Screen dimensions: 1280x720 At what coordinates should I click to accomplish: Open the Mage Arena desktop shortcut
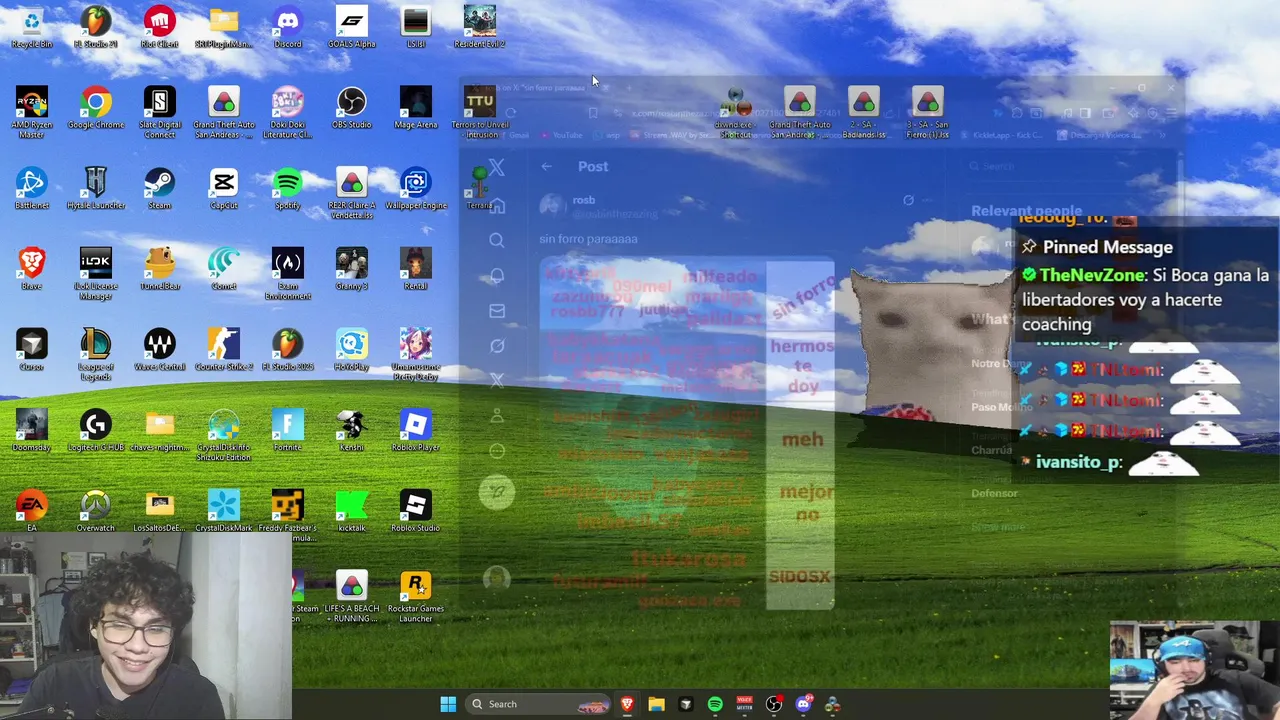tap(416, 108)
